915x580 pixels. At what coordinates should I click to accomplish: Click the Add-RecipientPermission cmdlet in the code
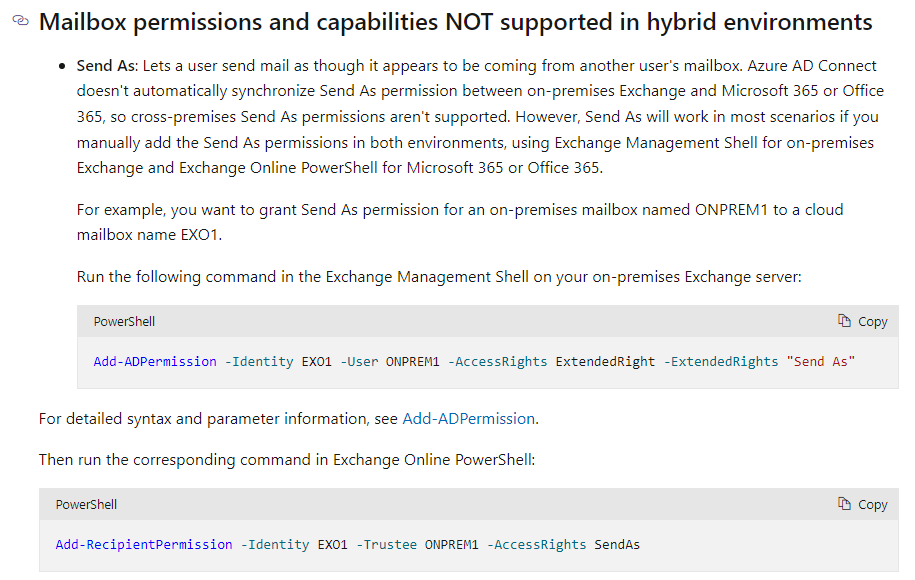tap(144, 545)
